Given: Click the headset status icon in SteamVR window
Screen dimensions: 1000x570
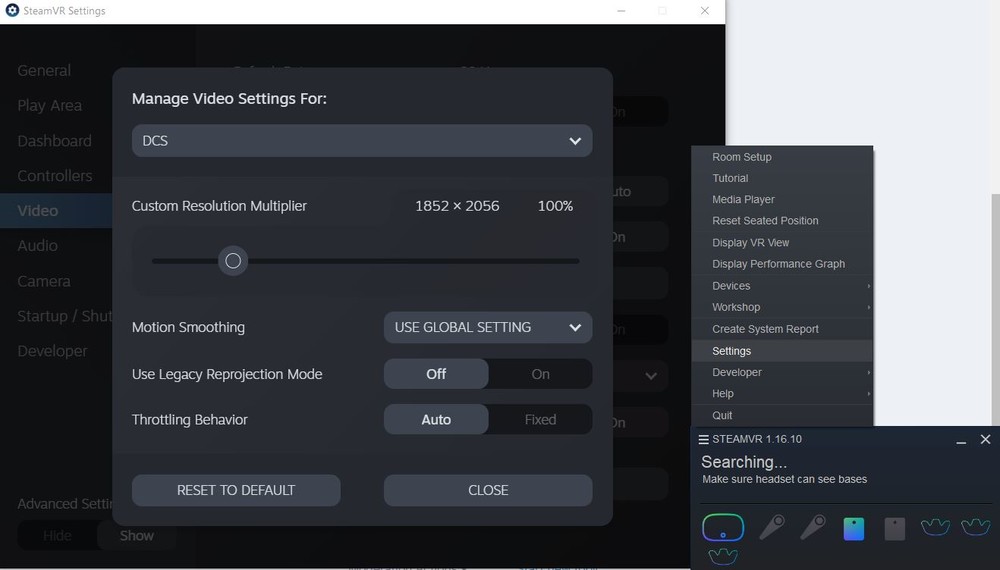Looking at the screenshot, I should [x=723, y=528].
